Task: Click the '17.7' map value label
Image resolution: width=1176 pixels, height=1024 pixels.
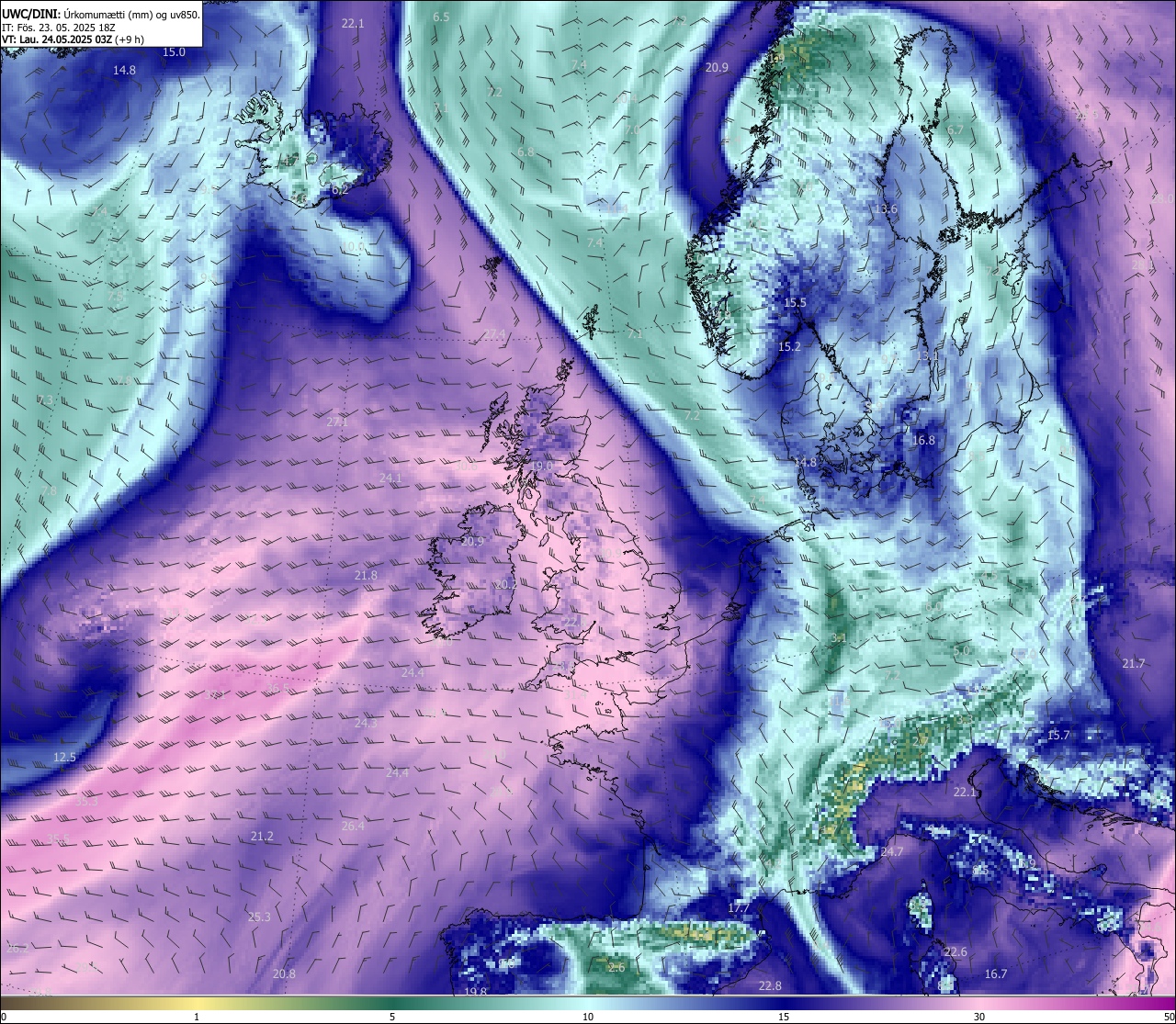Action: pyautogui.click(x=739, y=908)
